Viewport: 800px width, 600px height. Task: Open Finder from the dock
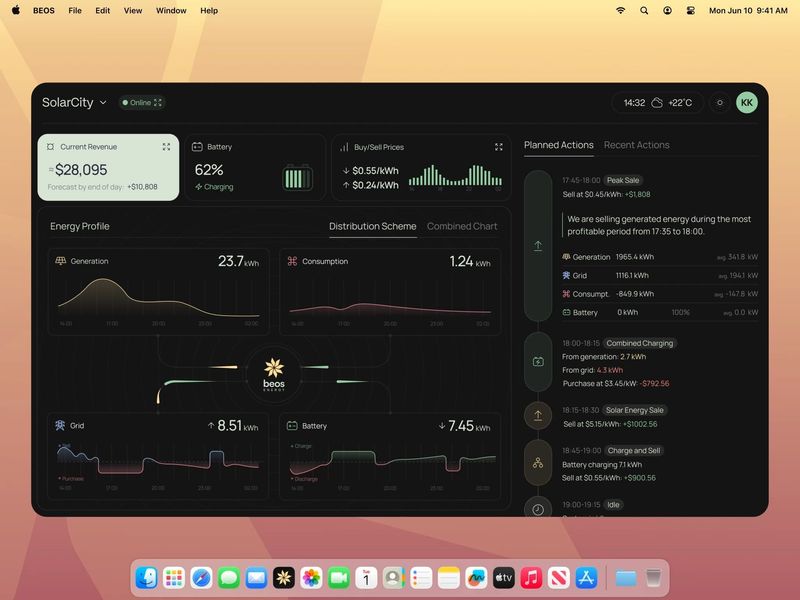146,578
